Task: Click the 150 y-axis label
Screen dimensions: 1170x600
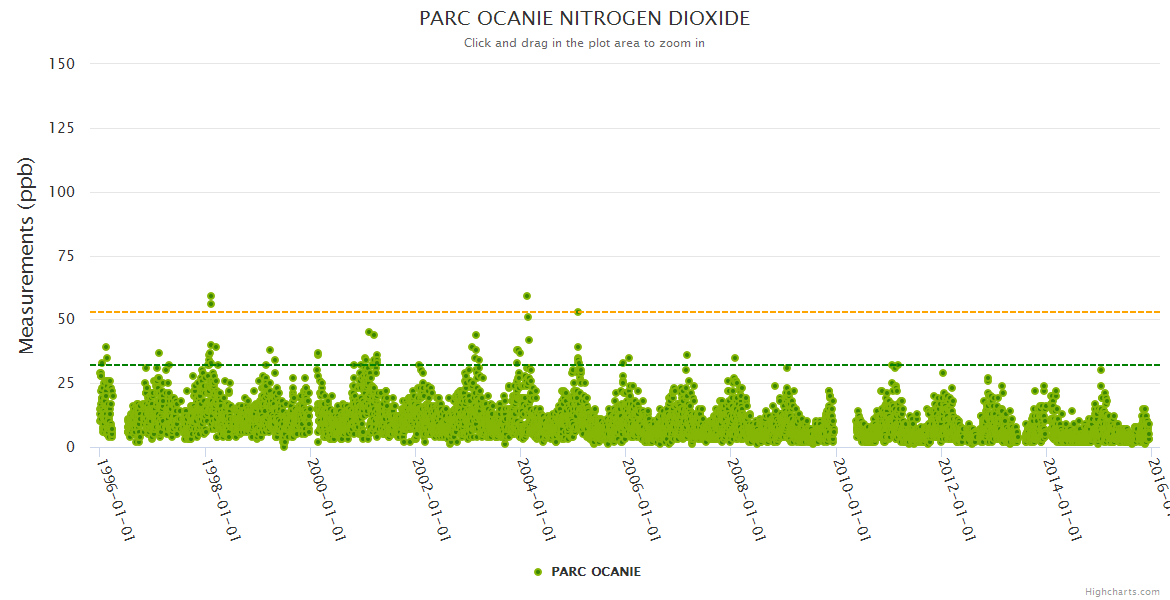Action: click(61, 64)
